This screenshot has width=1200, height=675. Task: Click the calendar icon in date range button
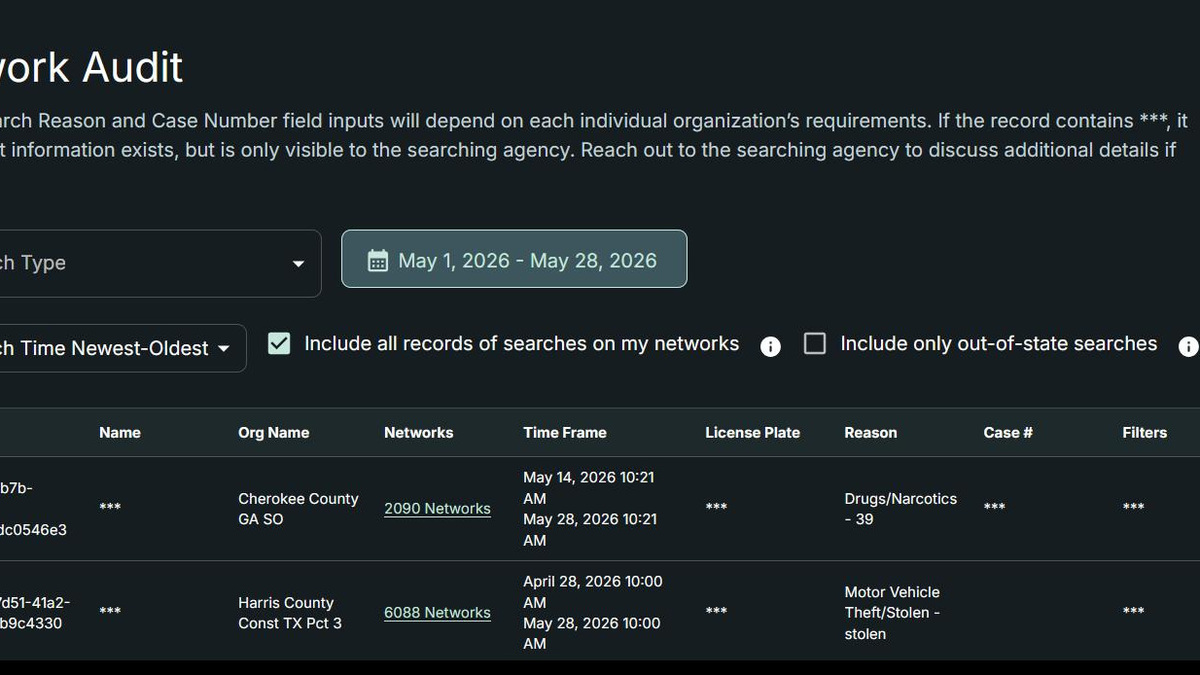[x=378, y=261]
